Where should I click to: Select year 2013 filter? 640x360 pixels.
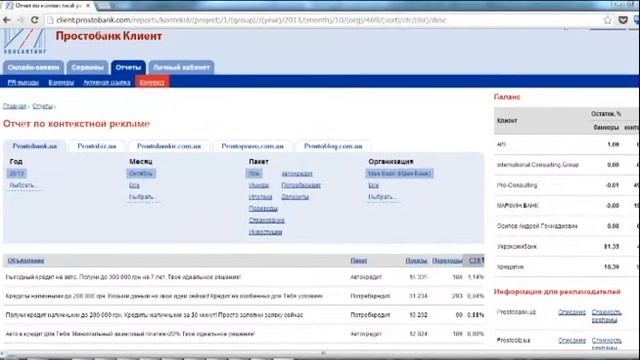pos(16,173)
